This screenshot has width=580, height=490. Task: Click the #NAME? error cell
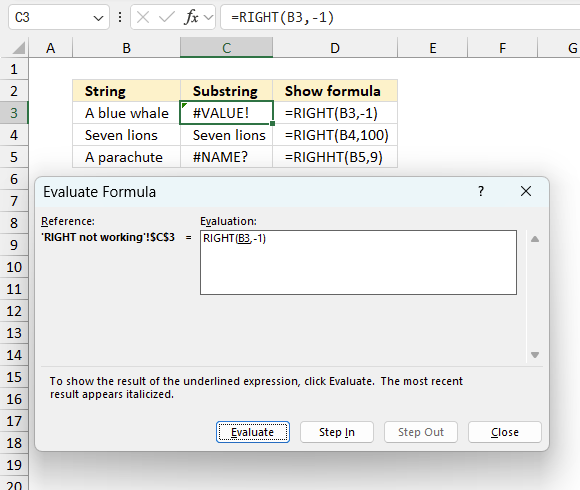pyautogui.click(x=226, y=157)
